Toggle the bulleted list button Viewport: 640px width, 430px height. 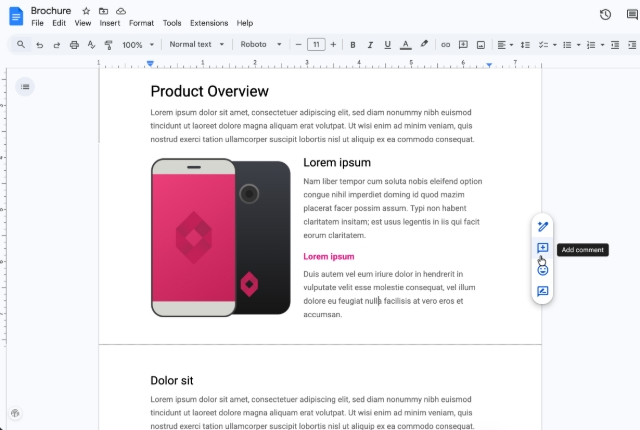click(x=567, y=45)
